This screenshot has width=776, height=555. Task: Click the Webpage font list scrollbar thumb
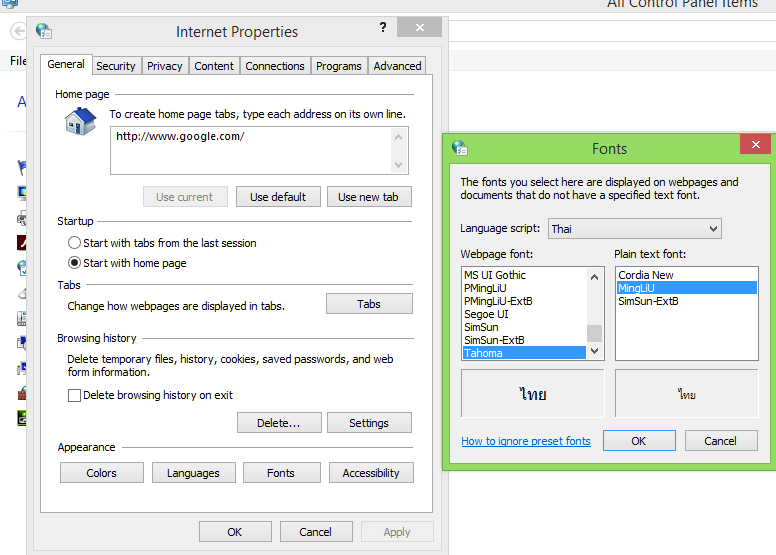pos(594,333)
